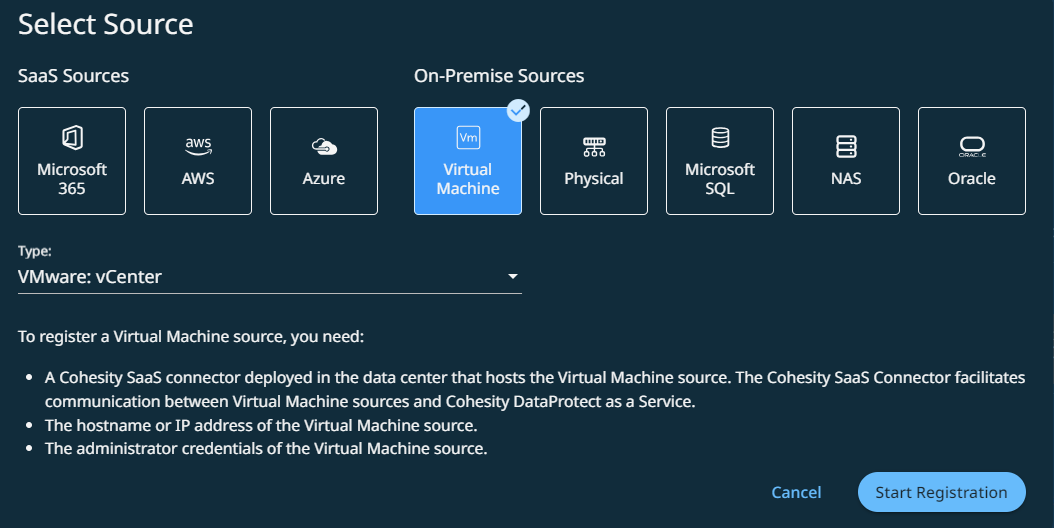Select the AWS logo icon
The width and height of the screenshot is (1054, 528).
198,146
